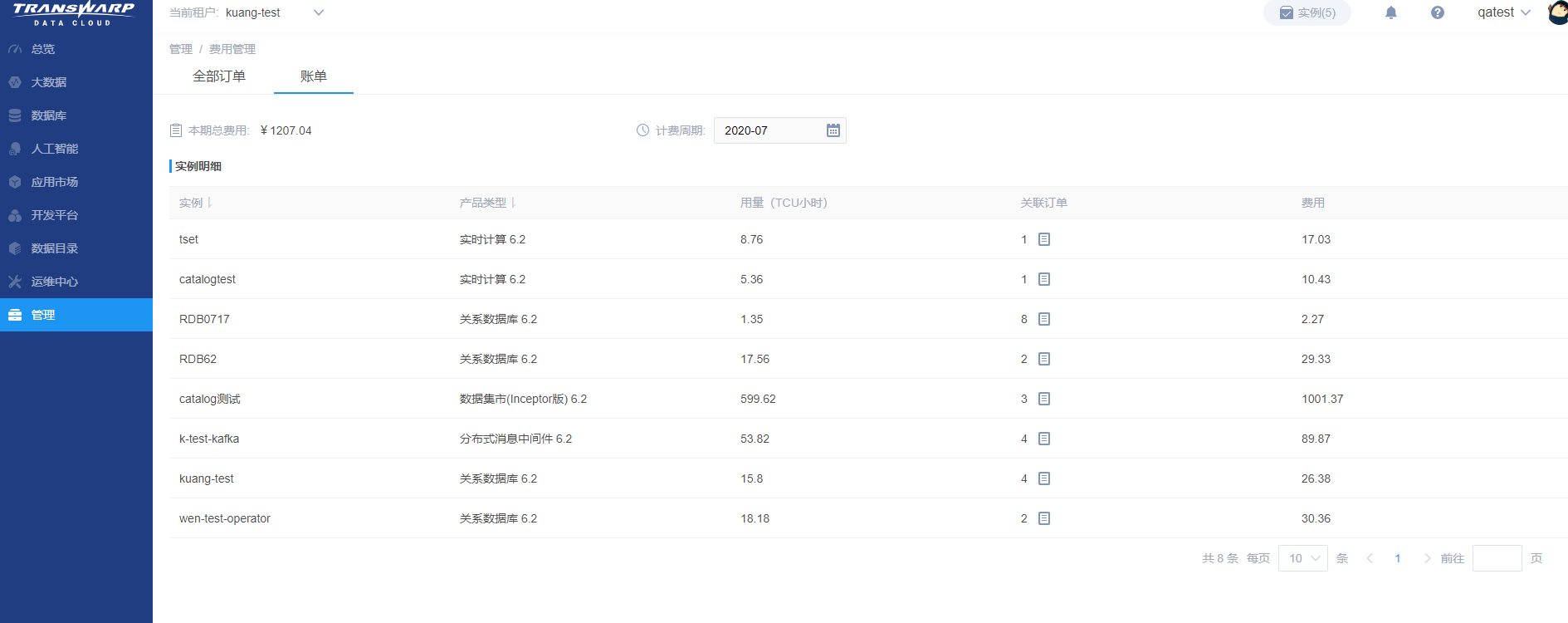Click the 管理 breadcrumb link
This screenshot has width=1568, height=623.
pos(181,49)
